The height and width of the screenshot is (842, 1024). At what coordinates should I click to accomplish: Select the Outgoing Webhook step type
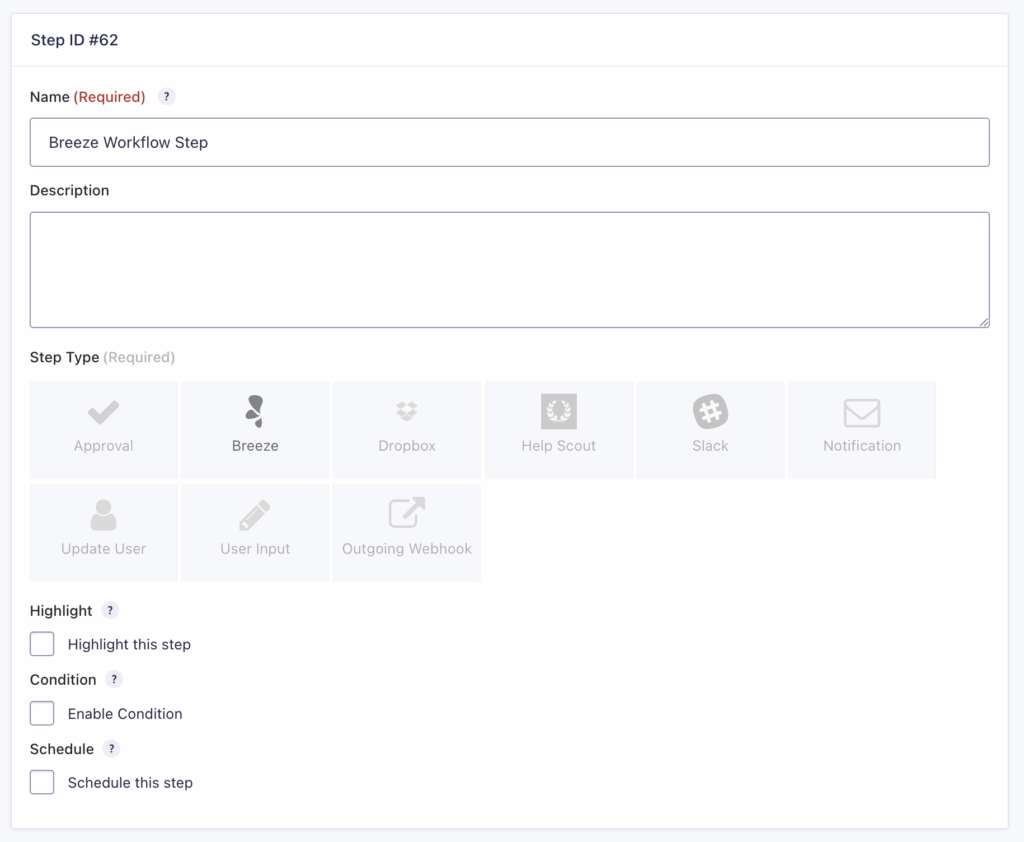coord(406,532)
